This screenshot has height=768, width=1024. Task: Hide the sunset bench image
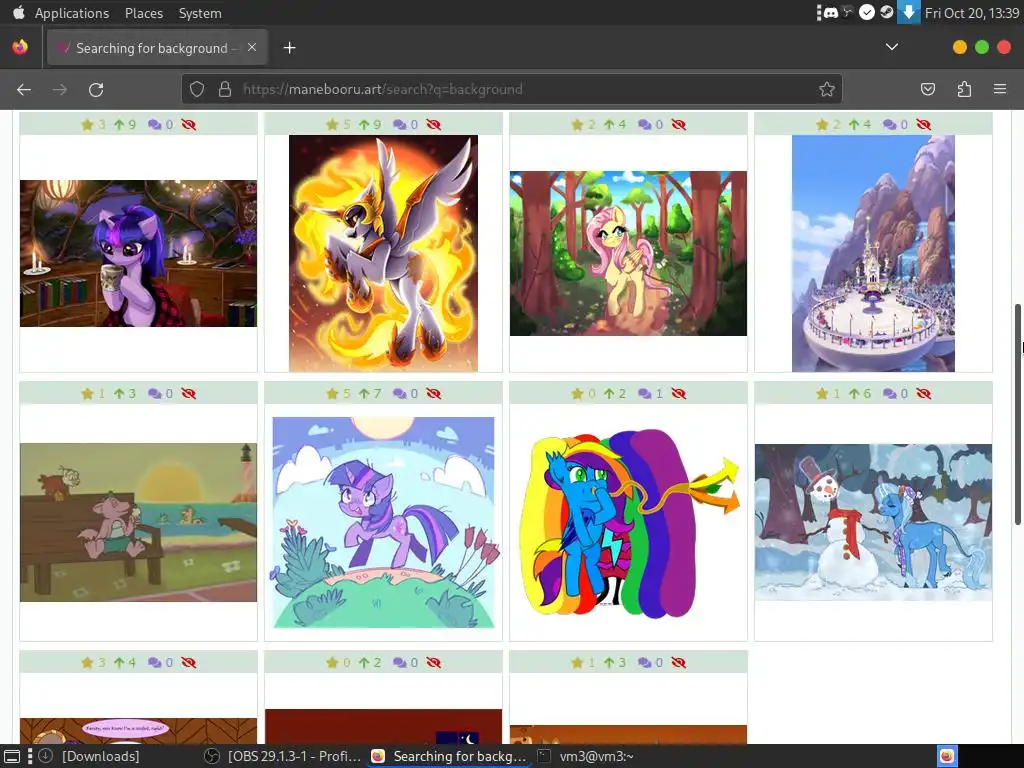189,394
